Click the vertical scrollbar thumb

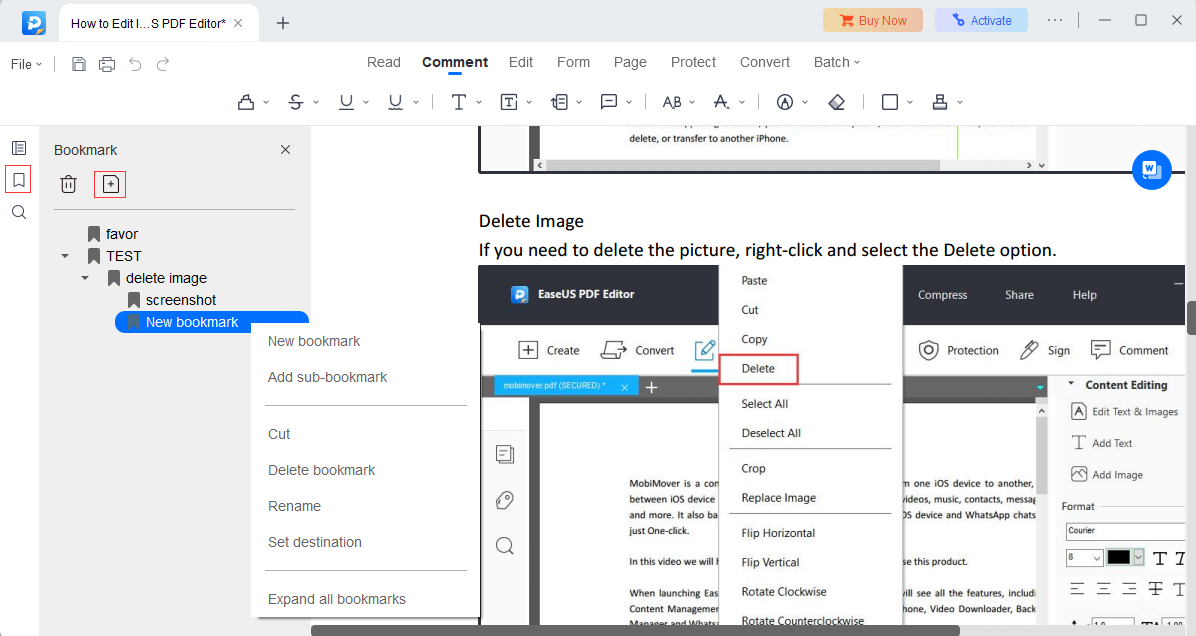1191,318
